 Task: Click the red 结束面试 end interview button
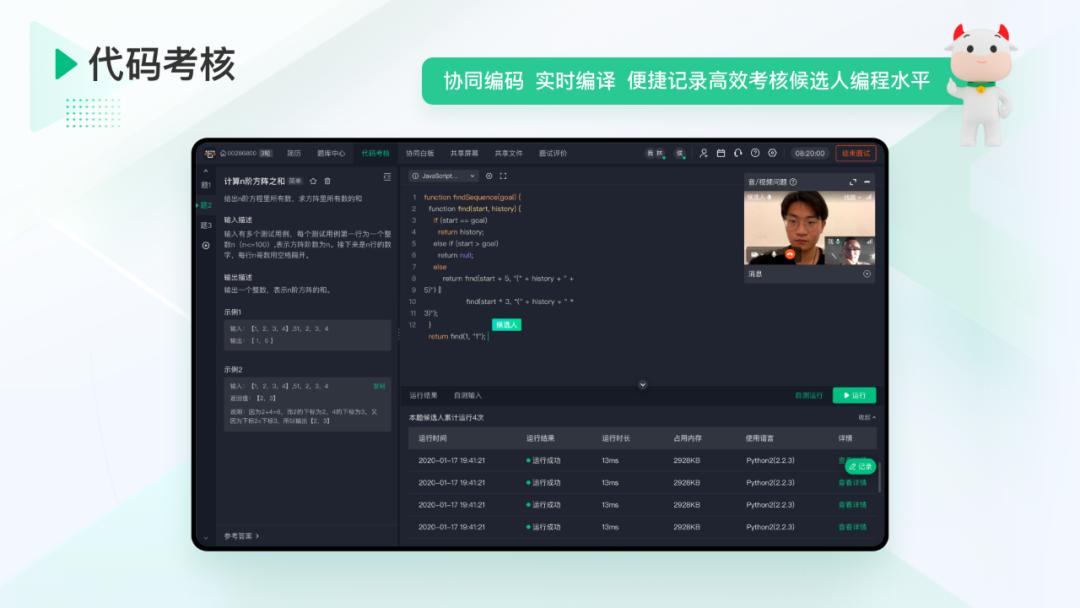[855, 153]
